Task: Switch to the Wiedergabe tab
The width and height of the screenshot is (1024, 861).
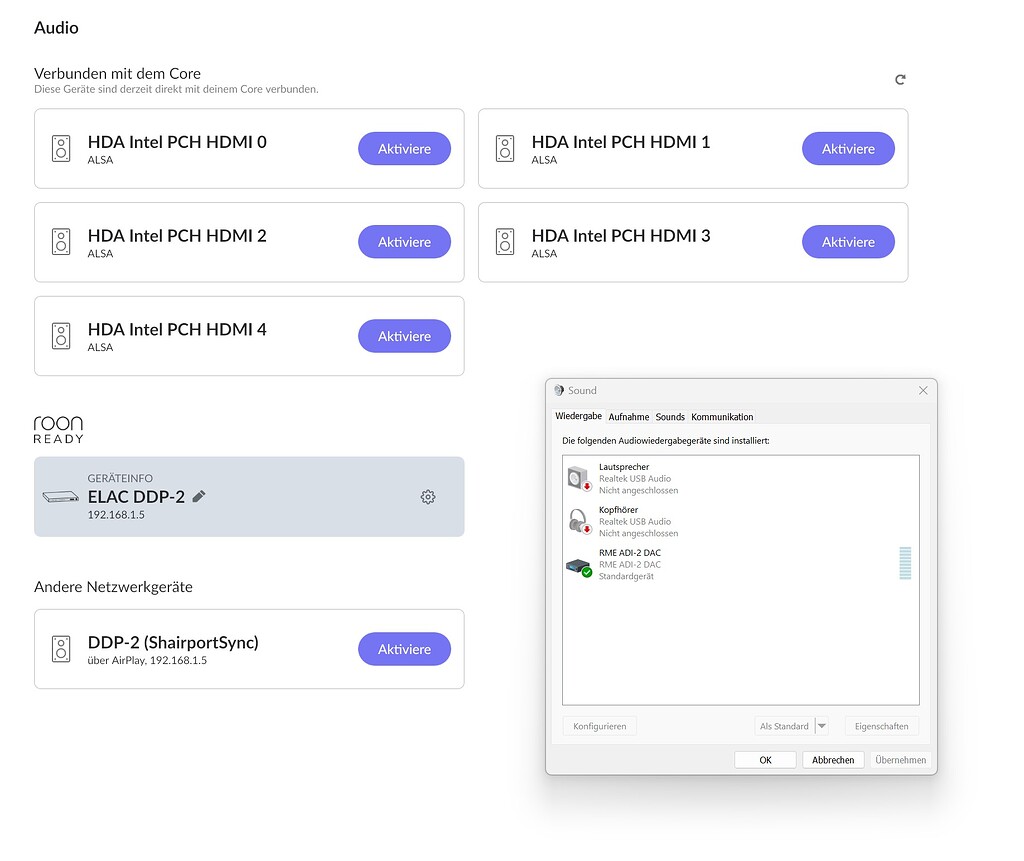Action: [579, 416]
